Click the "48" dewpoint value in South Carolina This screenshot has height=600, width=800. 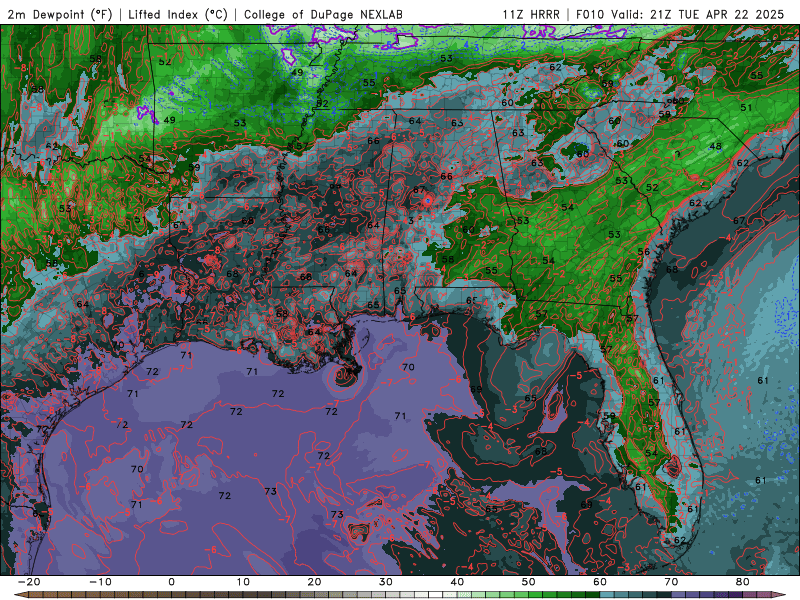(716, 146)
